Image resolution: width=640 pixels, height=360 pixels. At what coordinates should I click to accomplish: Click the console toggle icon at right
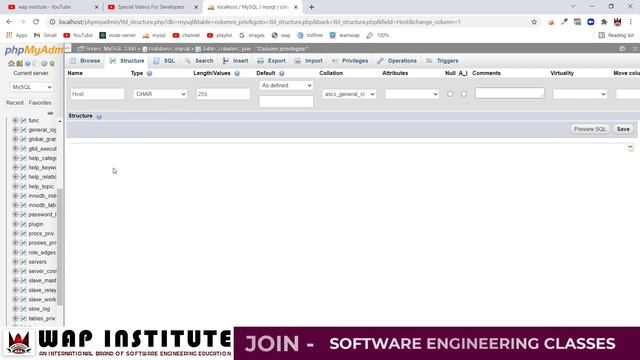(x=631, y=147)
